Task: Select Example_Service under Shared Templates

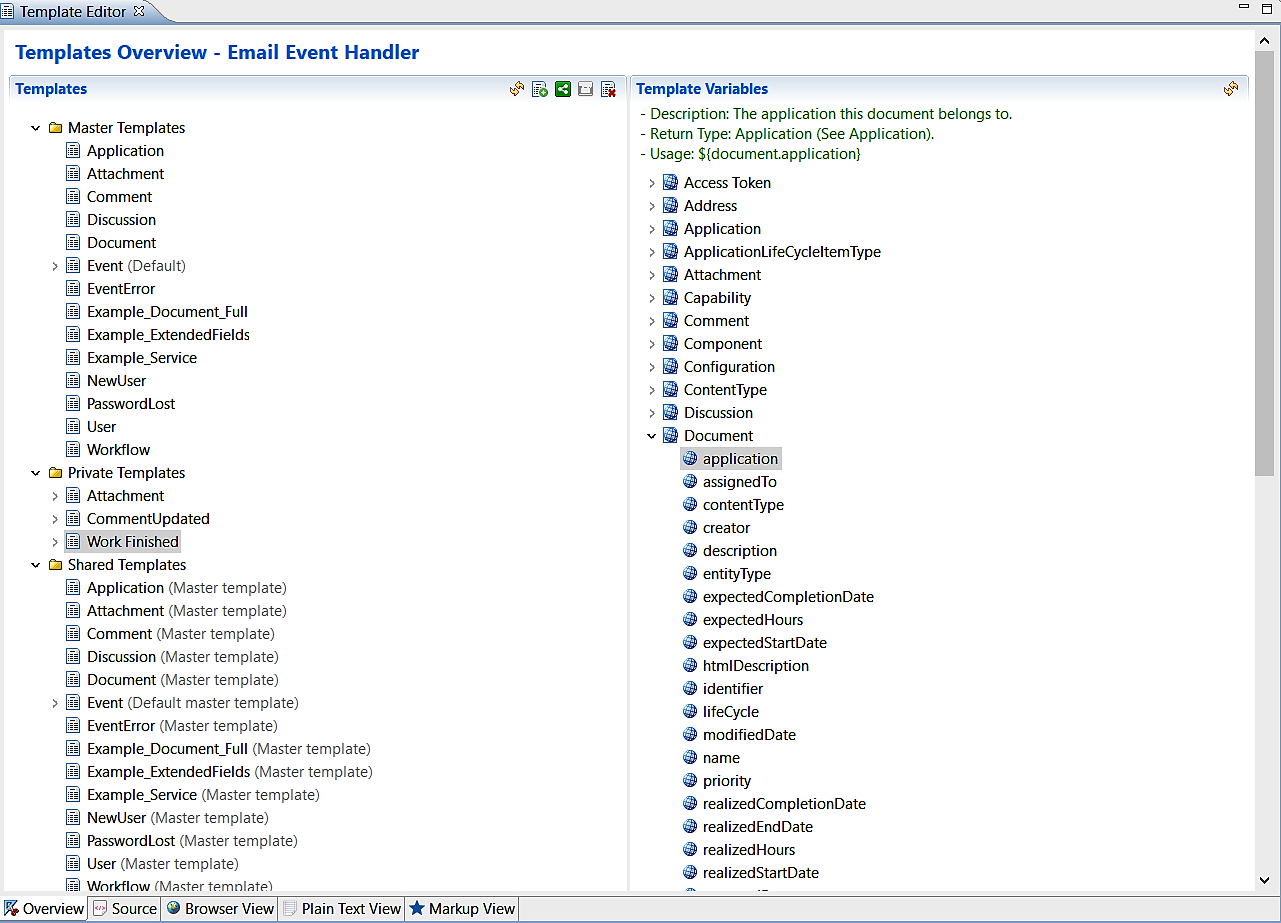Action: pyautogui.click(x=142, y=795)
